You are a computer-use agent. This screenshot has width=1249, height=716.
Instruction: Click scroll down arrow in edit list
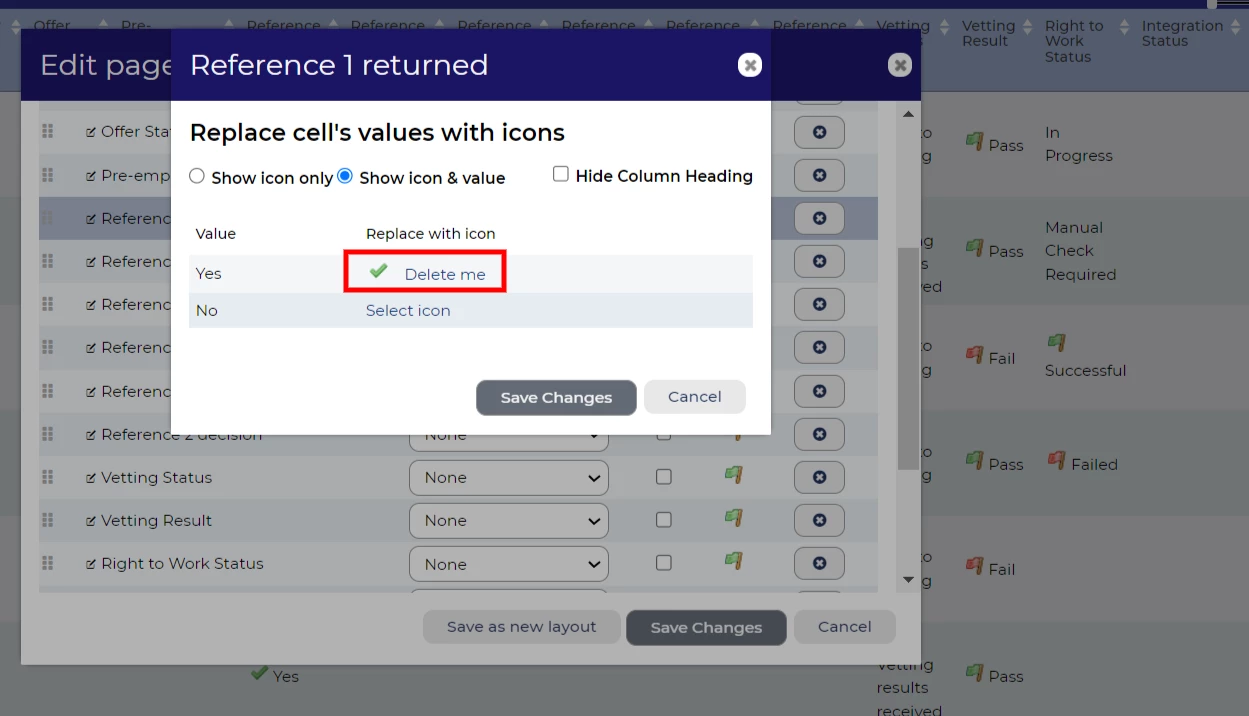coord(908,579)
